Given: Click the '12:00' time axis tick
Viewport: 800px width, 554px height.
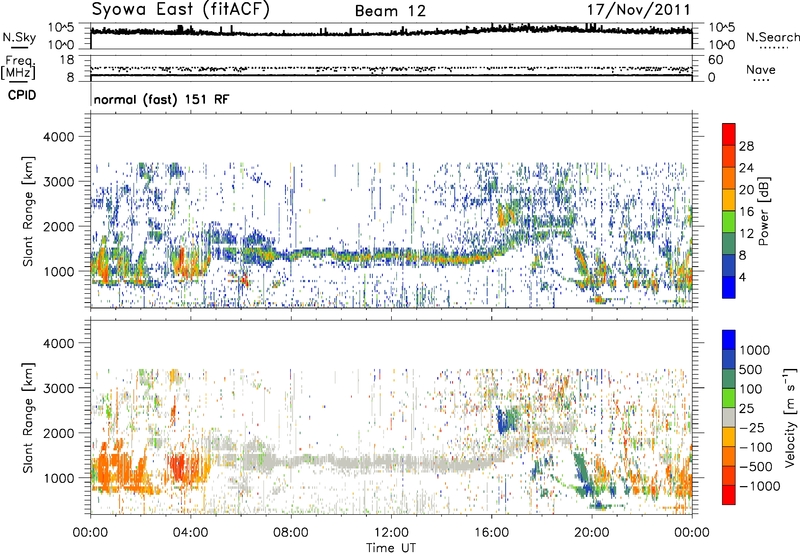Looking at the screenshot, I should (391, 533).
